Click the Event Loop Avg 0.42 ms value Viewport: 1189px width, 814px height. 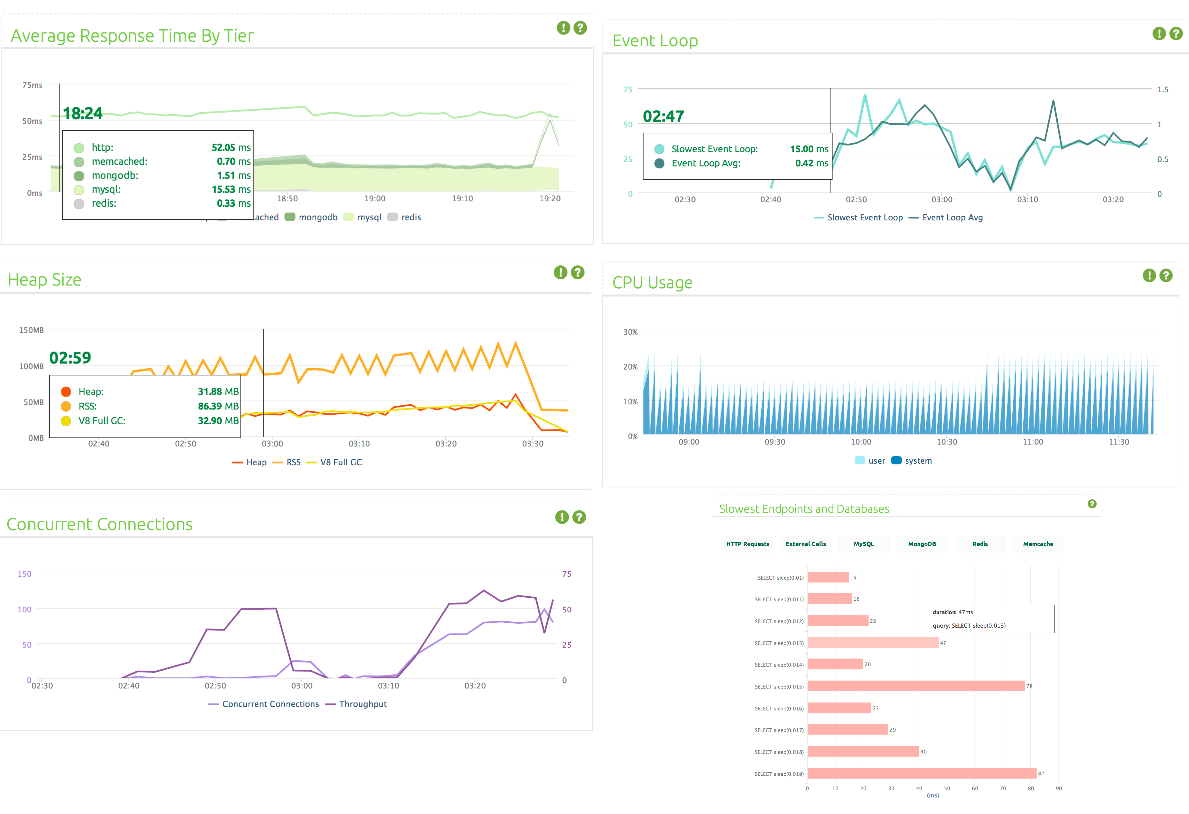811,163
